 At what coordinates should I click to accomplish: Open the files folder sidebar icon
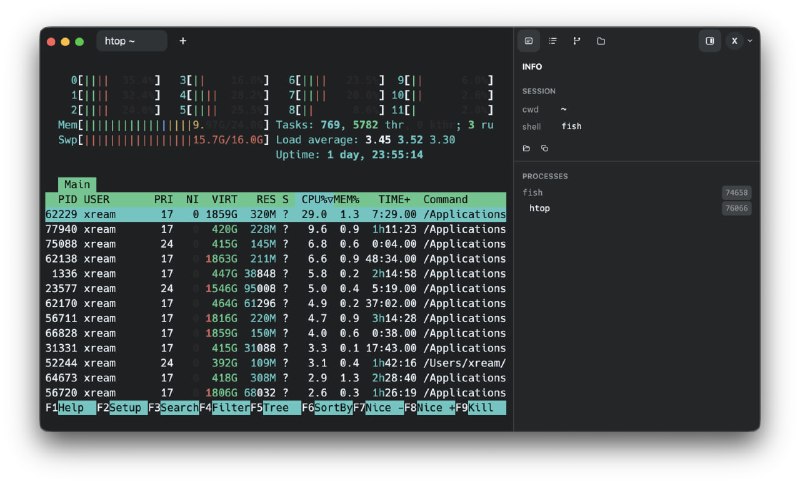click(x=601, y=41)
